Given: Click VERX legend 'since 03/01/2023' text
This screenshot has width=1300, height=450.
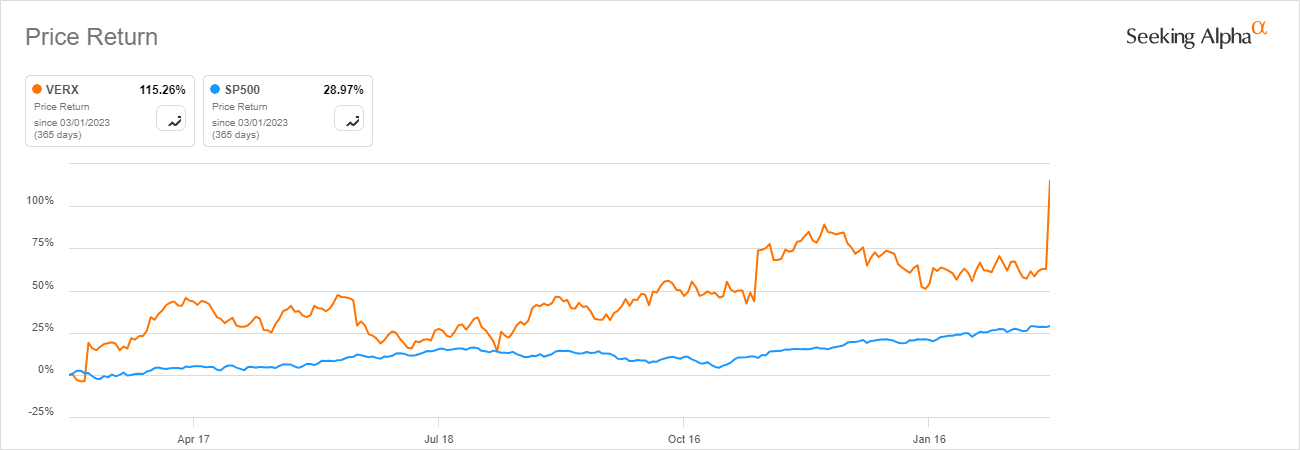Looking at the screenshot, I should tap(72, 122).
